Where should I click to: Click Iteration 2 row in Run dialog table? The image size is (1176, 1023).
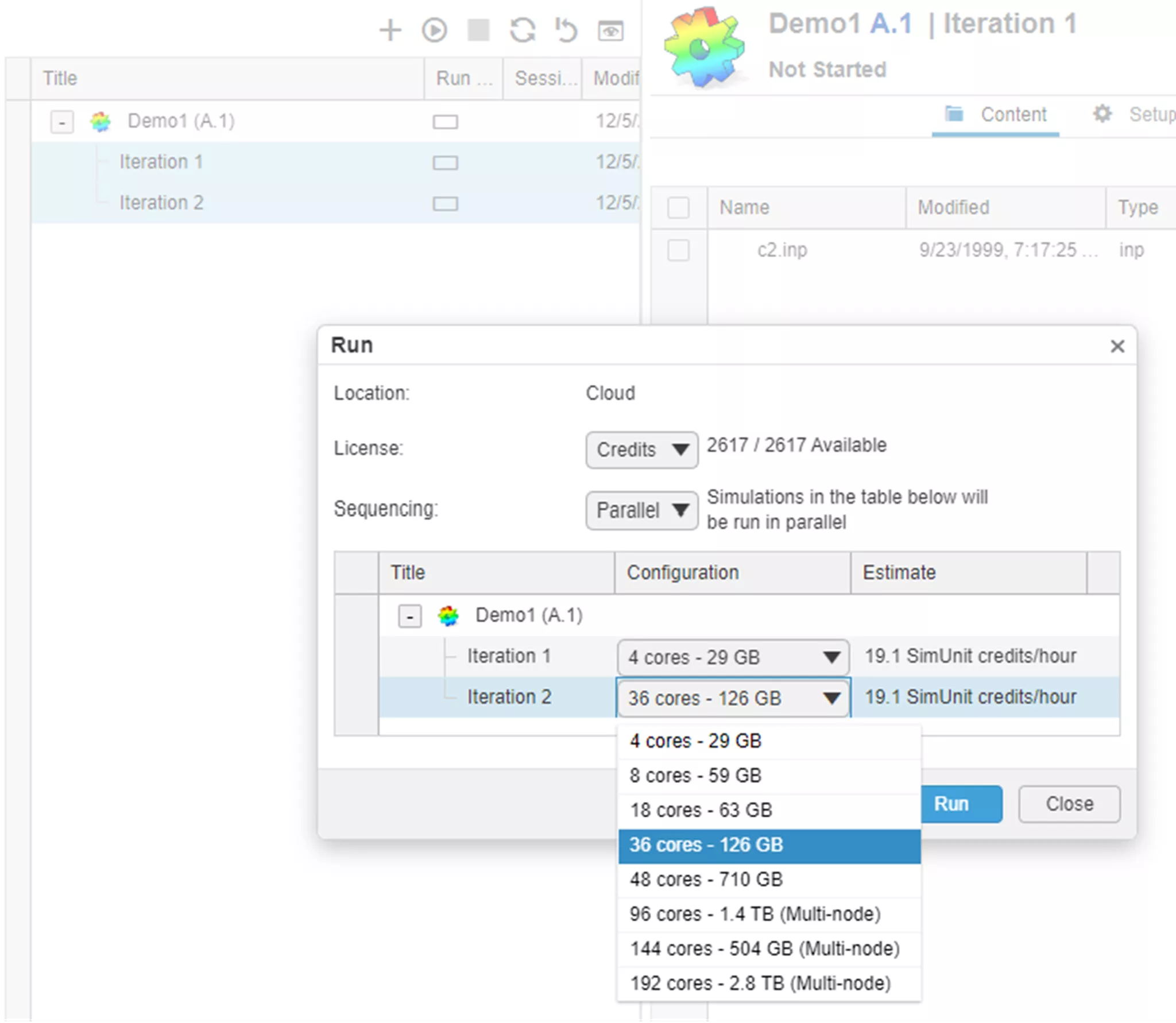click(x=749, y=697)
